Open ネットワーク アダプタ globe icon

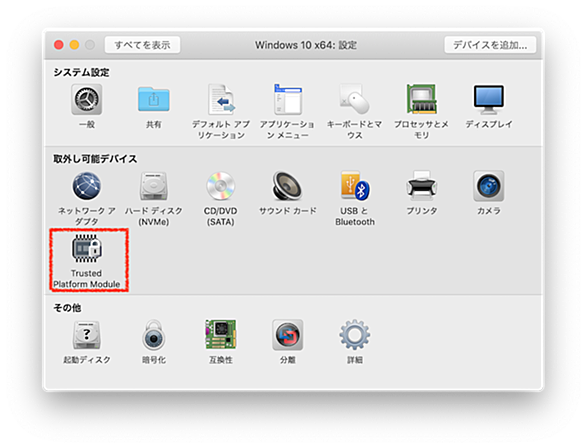click(x=87, y=186)
